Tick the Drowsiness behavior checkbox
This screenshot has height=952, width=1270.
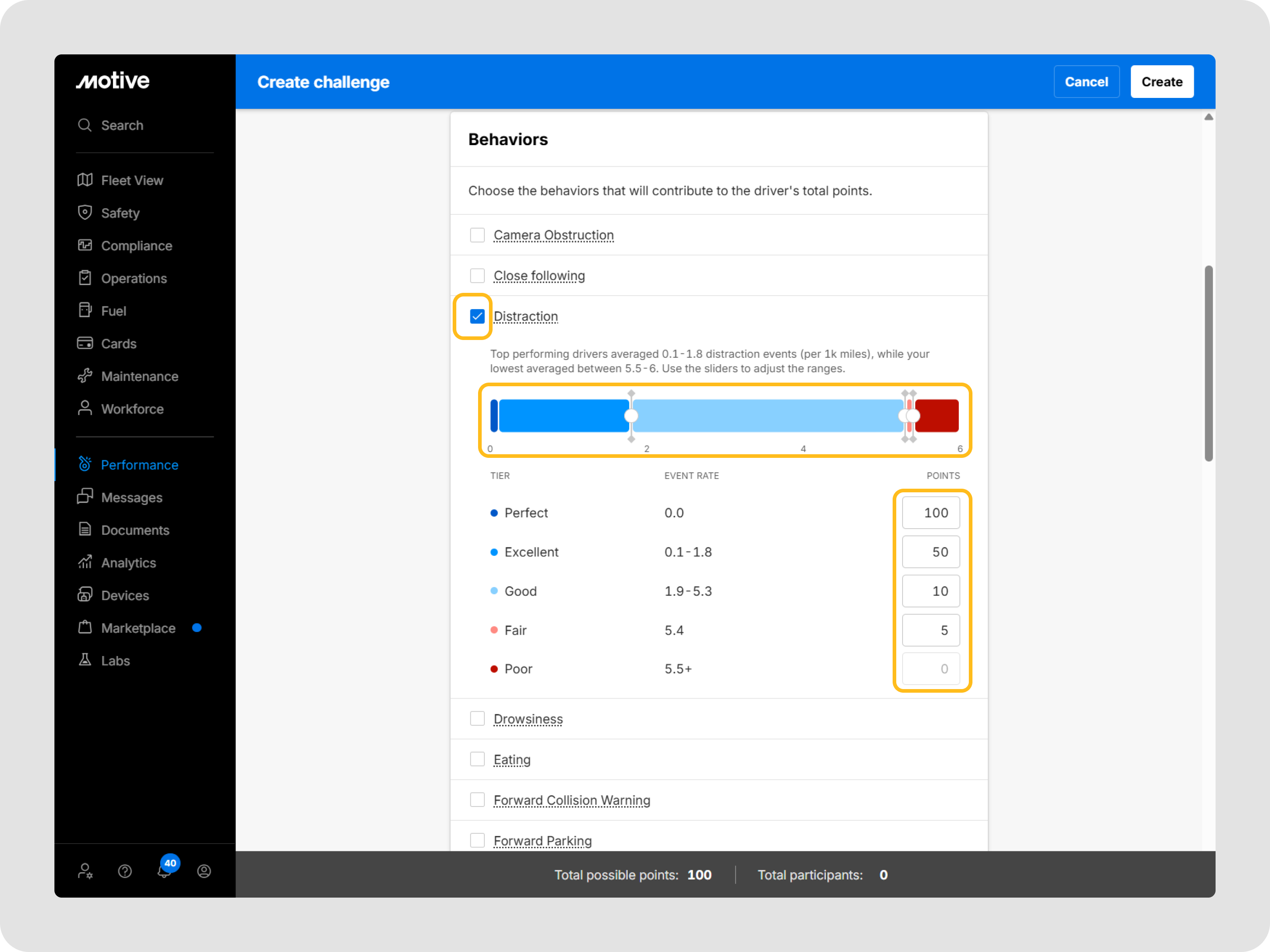point(477,719)
